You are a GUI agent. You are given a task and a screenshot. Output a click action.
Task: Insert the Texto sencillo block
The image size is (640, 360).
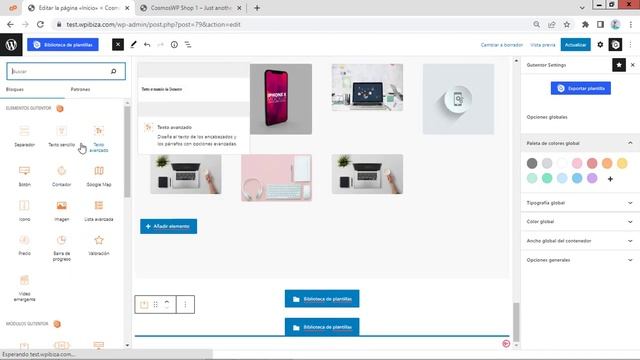[x=61, y=136]
